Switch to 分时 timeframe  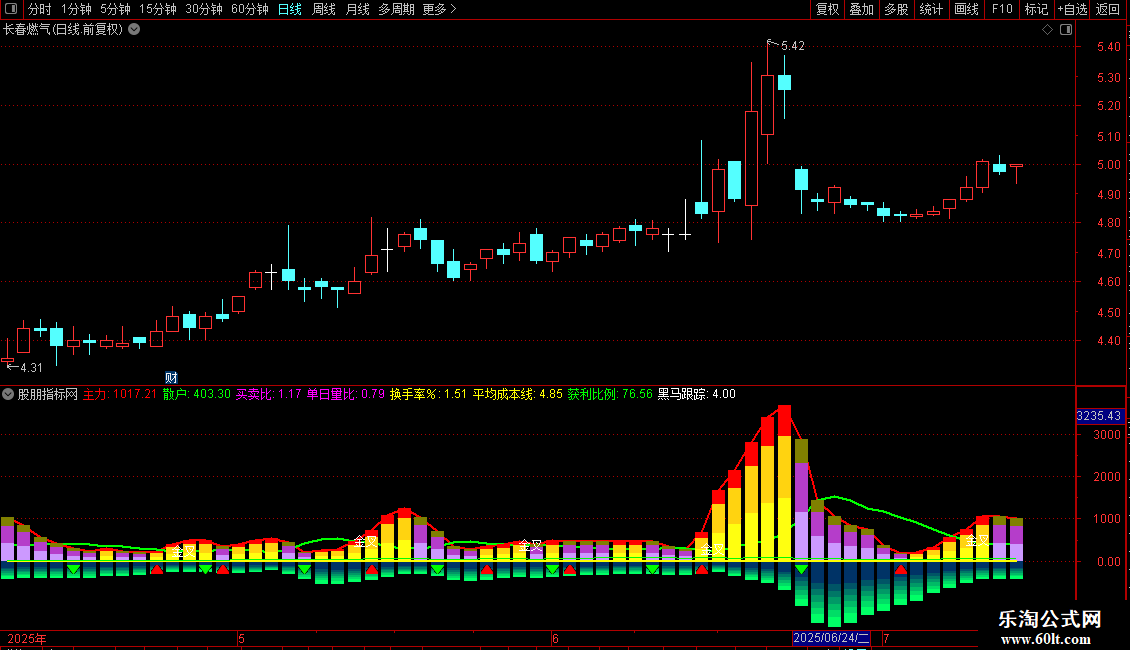[40, 9]
